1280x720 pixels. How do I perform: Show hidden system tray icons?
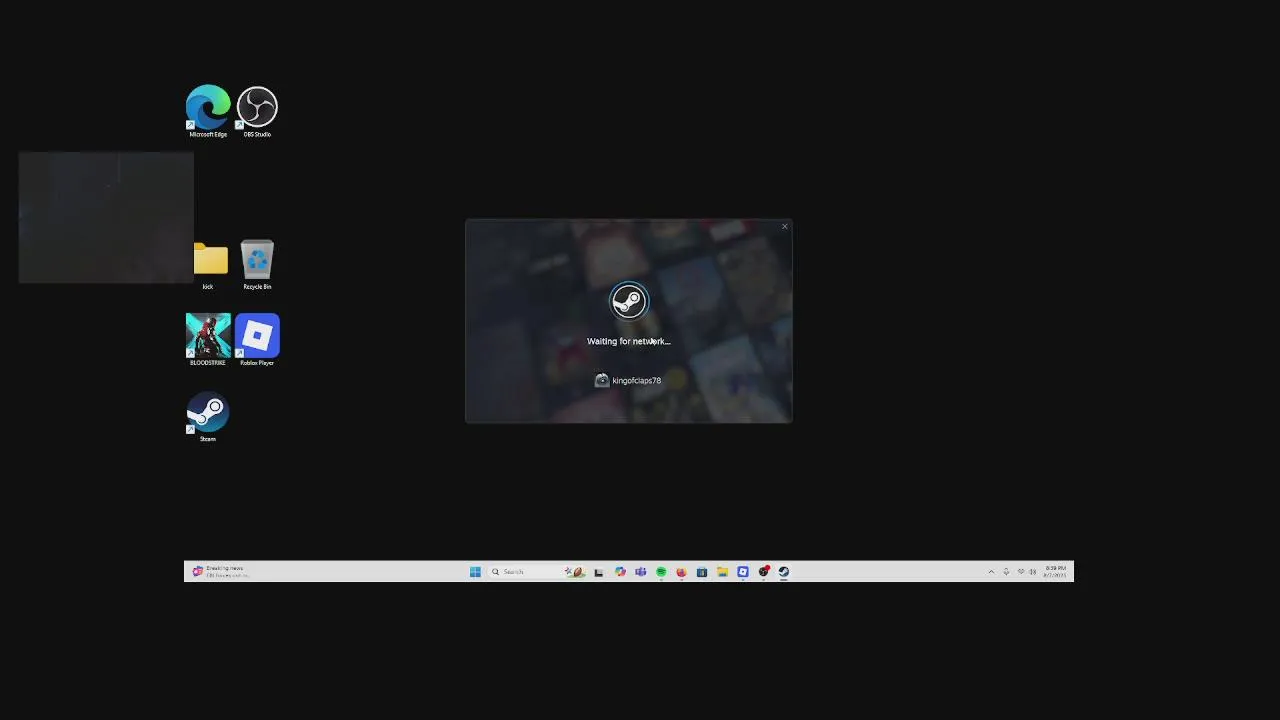coord(991,572)
